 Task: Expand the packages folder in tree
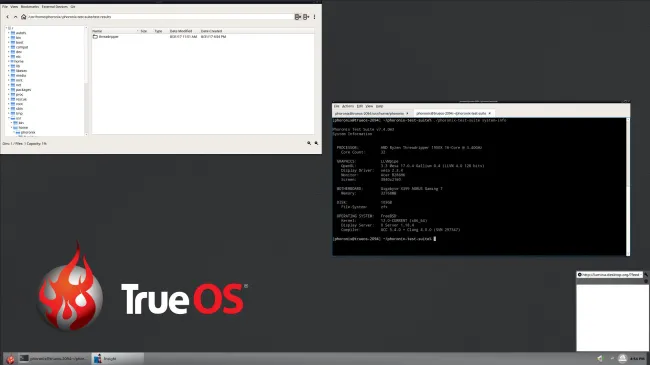(9, 90)
